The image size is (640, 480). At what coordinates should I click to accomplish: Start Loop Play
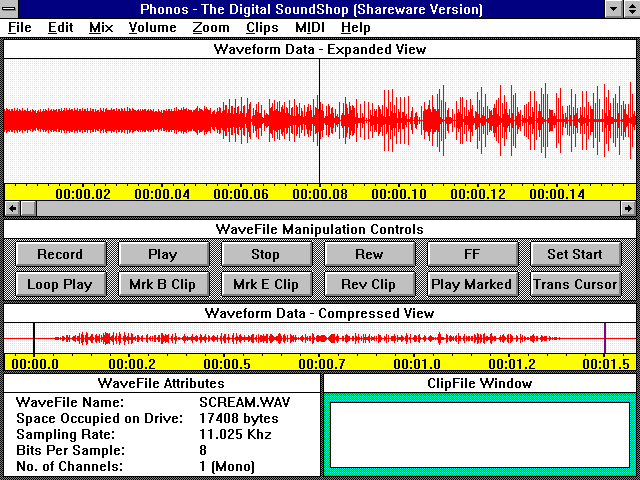(59, 284)
